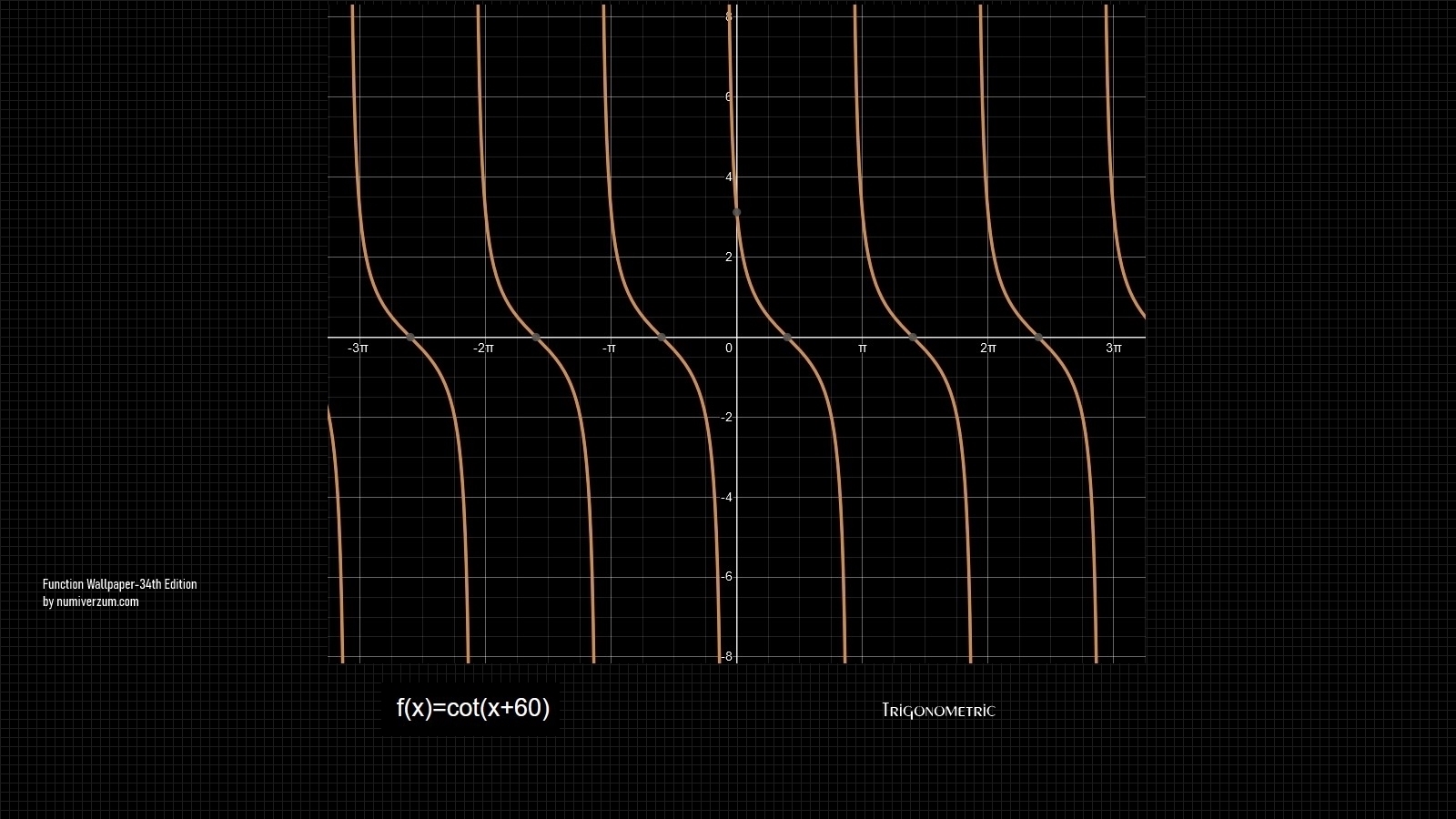Viewport: 1456px width, 819px height.
Task: Select the 2π x-axis label
Action: click(987, 349)
